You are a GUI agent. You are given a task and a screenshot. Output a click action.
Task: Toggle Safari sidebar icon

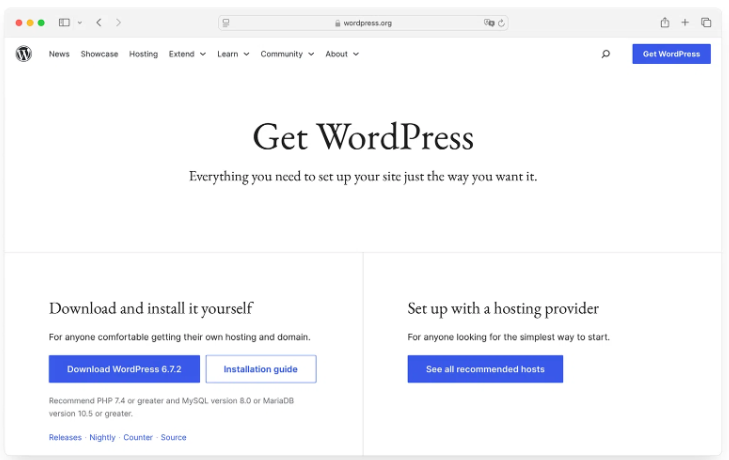64,22
